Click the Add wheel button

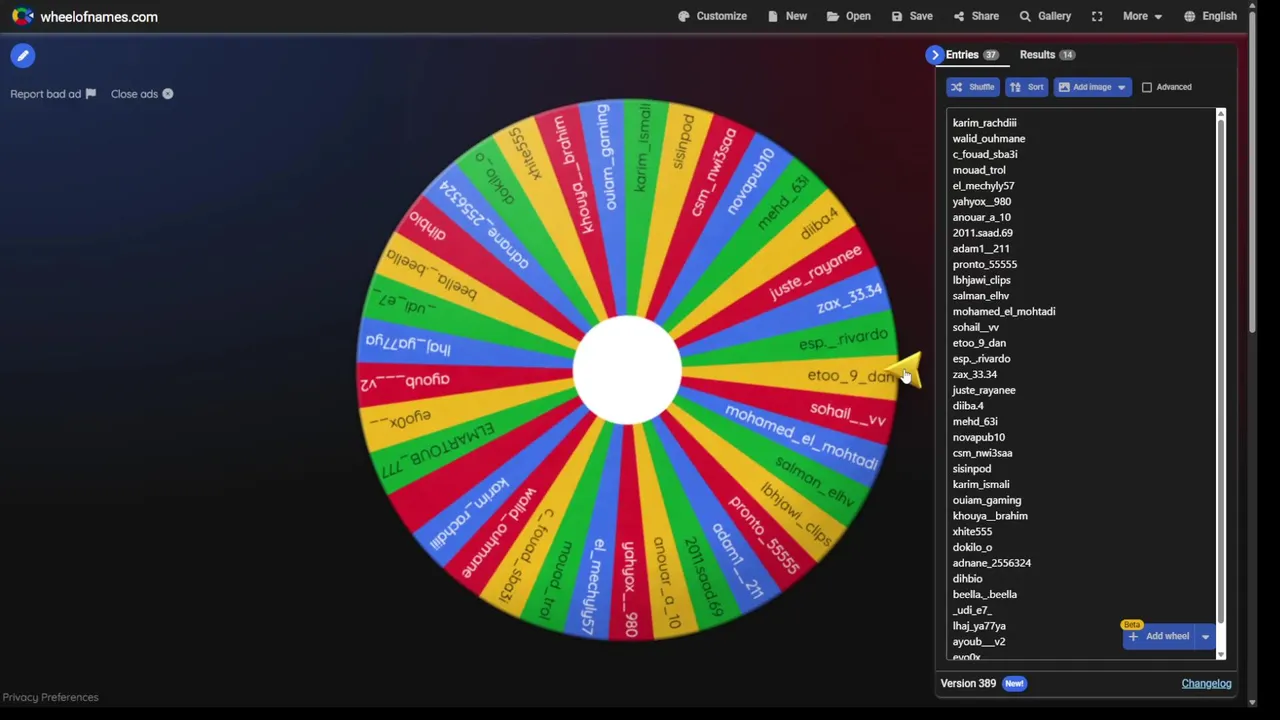tap(1159, 636)
